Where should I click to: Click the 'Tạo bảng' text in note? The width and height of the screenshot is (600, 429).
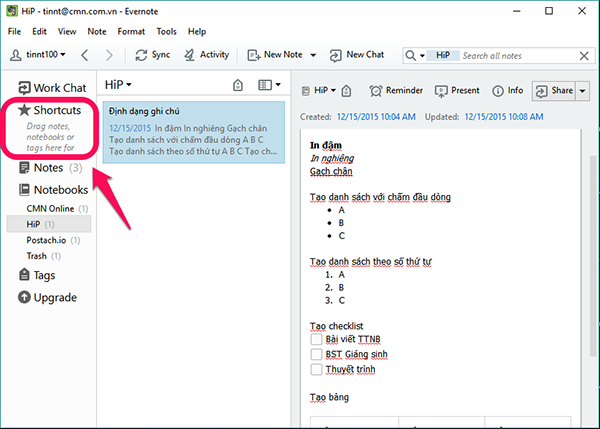[329, 397]
